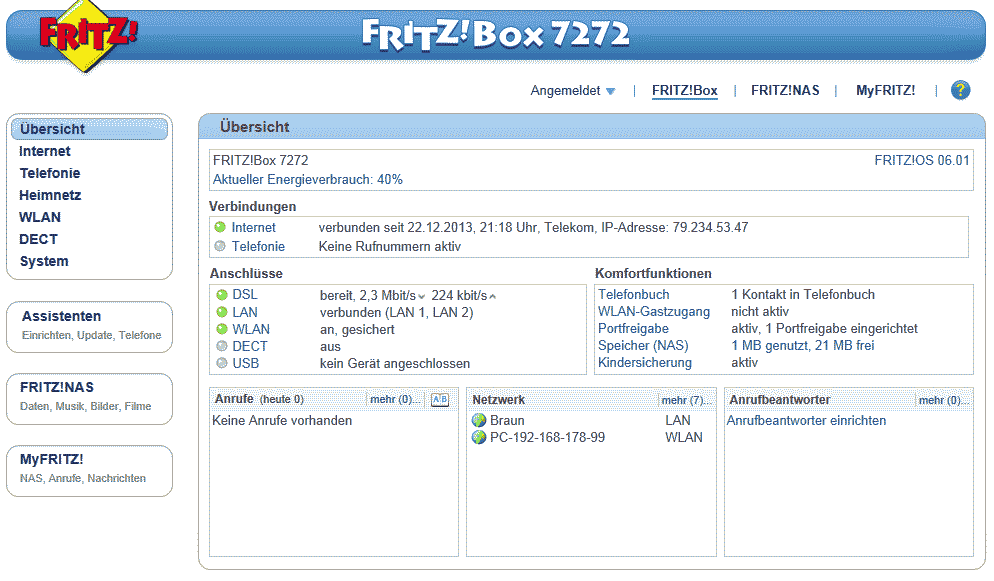Screen dimensions: 994x581
Task: Click the green WLAN status LED
Action: click(x=222, y=329)
